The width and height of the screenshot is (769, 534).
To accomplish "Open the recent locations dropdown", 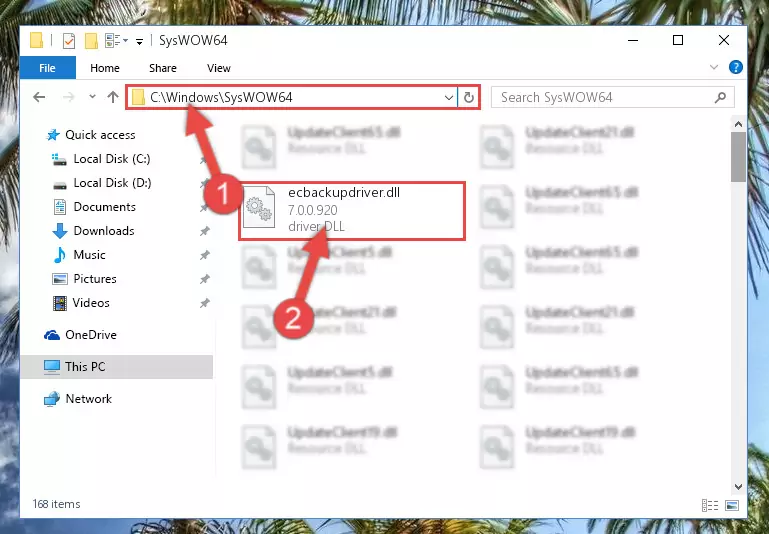I will click(x=92, y=97).
